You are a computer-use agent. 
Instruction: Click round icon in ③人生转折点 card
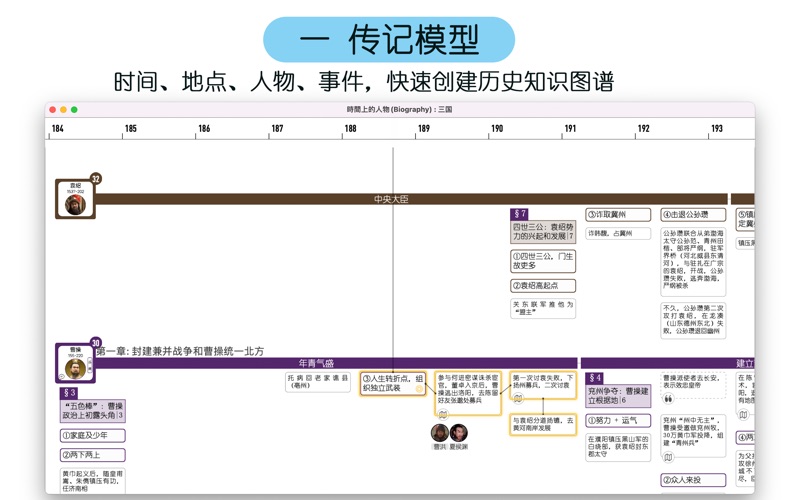click(419, 389)
